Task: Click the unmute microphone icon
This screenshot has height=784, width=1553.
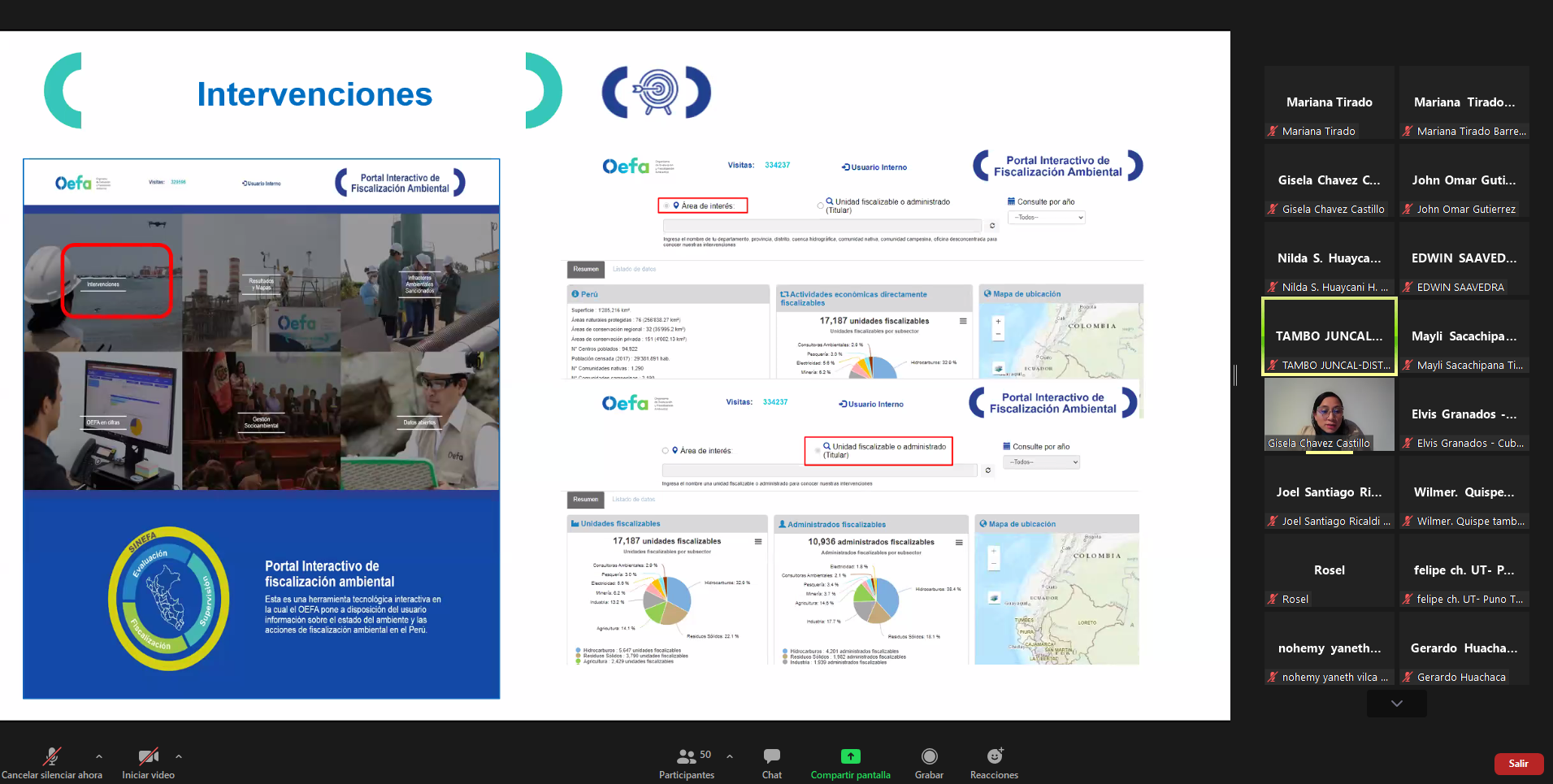Action: click(52, 756)
